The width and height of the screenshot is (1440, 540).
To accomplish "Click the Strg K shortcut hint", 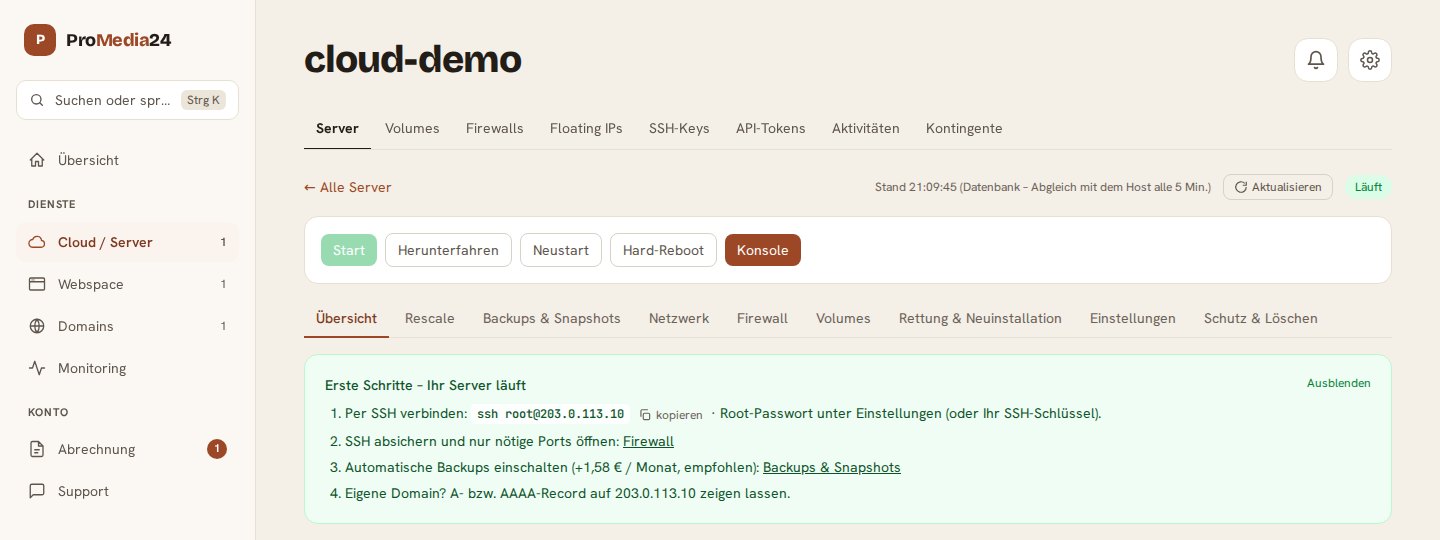I will (203, 100).
